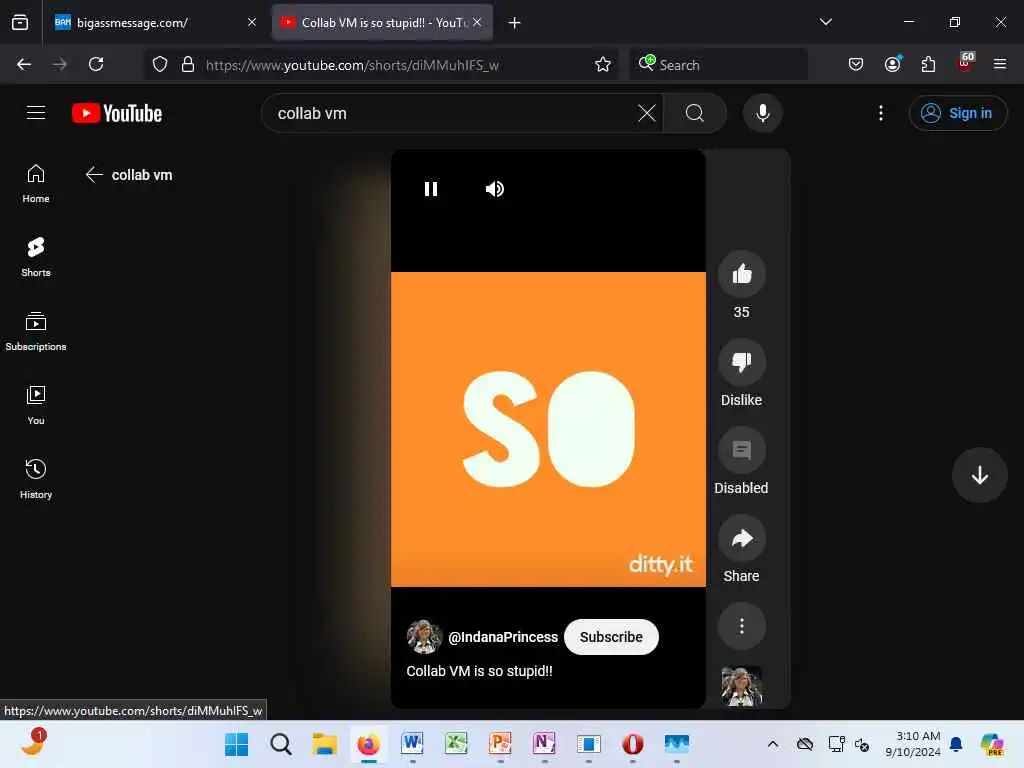Click the Dislike thumbs-down button
This screenshot has width=1024, height=768.
point(741,362)
